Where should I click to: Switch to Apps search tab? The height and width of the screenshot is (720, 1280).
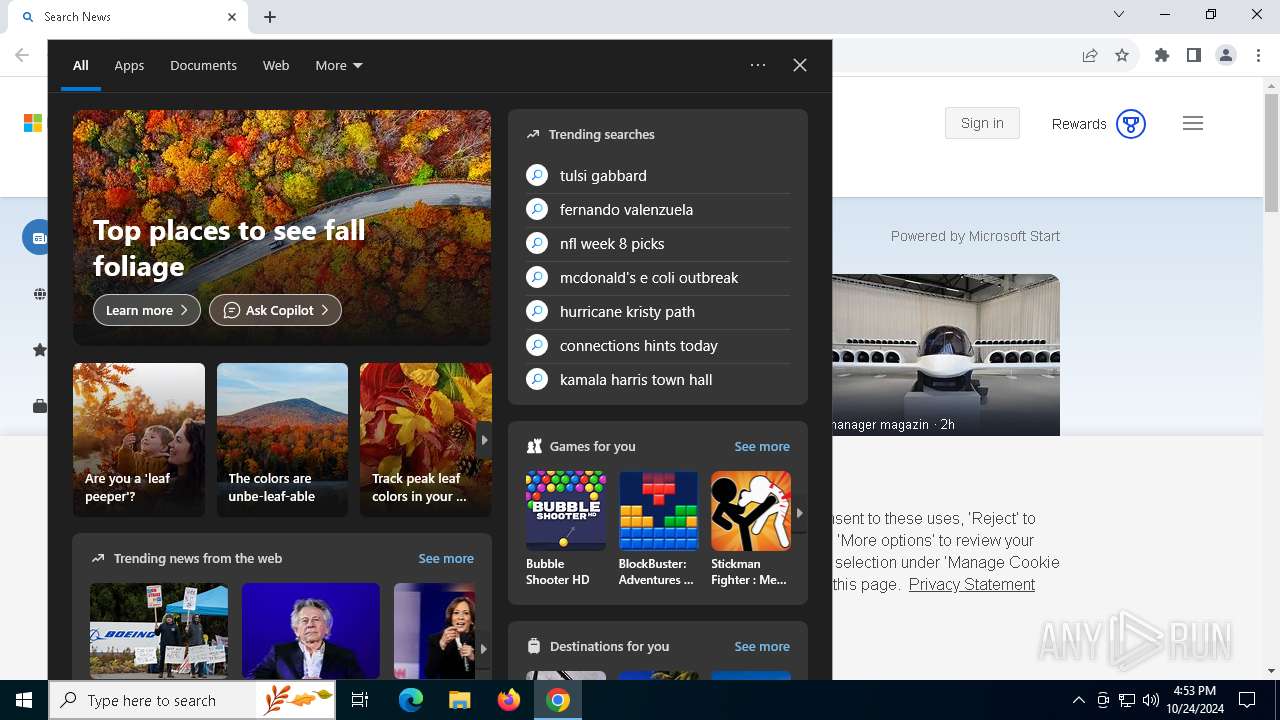click(129, 65)
